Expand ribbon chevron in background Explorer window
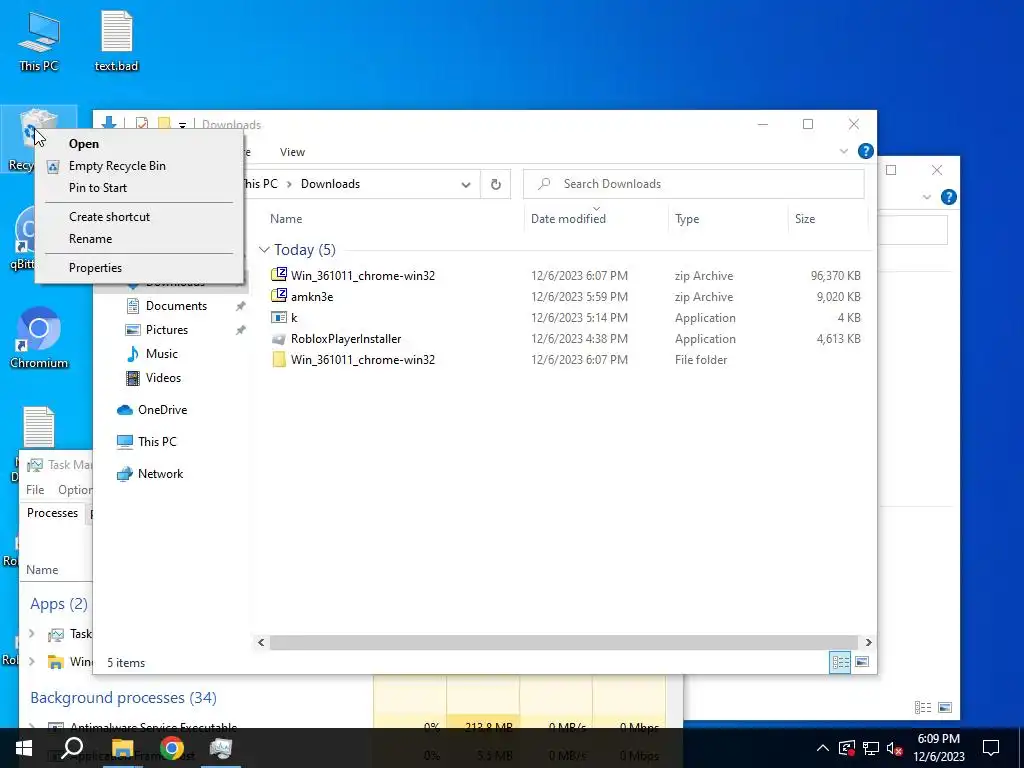Screen dimensions: 1024x768 point(927,197)
